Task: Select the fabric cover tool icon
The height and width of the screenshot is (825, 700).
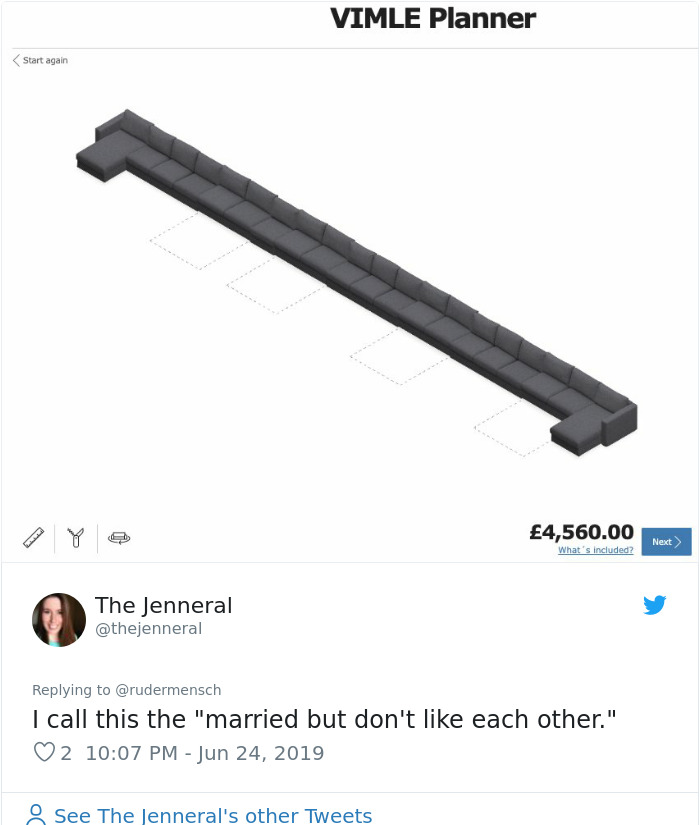Action: [76, 538]
